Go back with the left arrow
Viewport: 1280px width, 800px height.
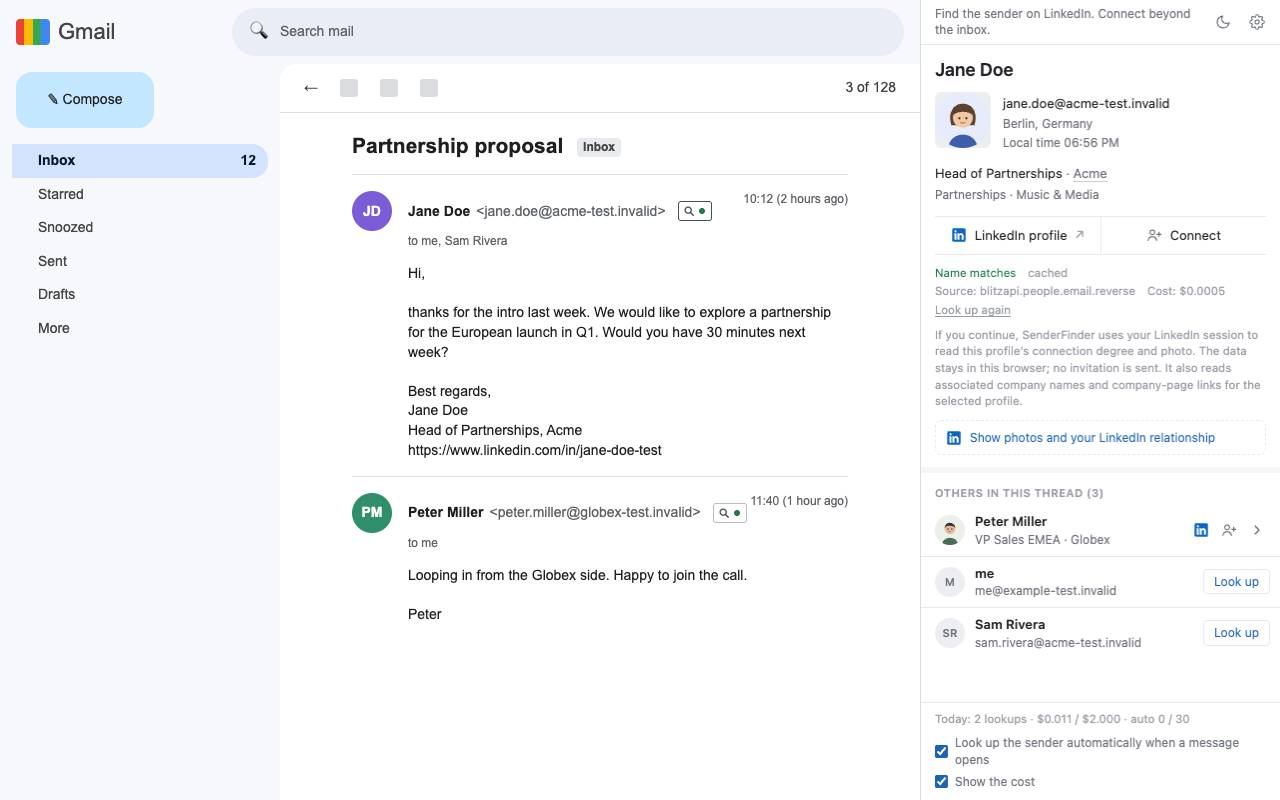click(310, 88)
